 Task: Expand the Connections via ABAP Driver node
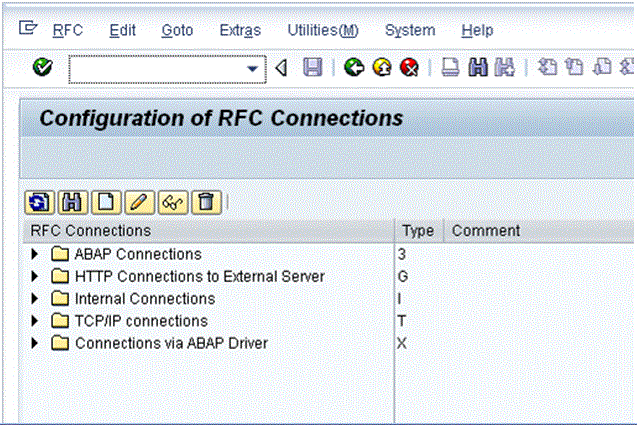[35, 344]
